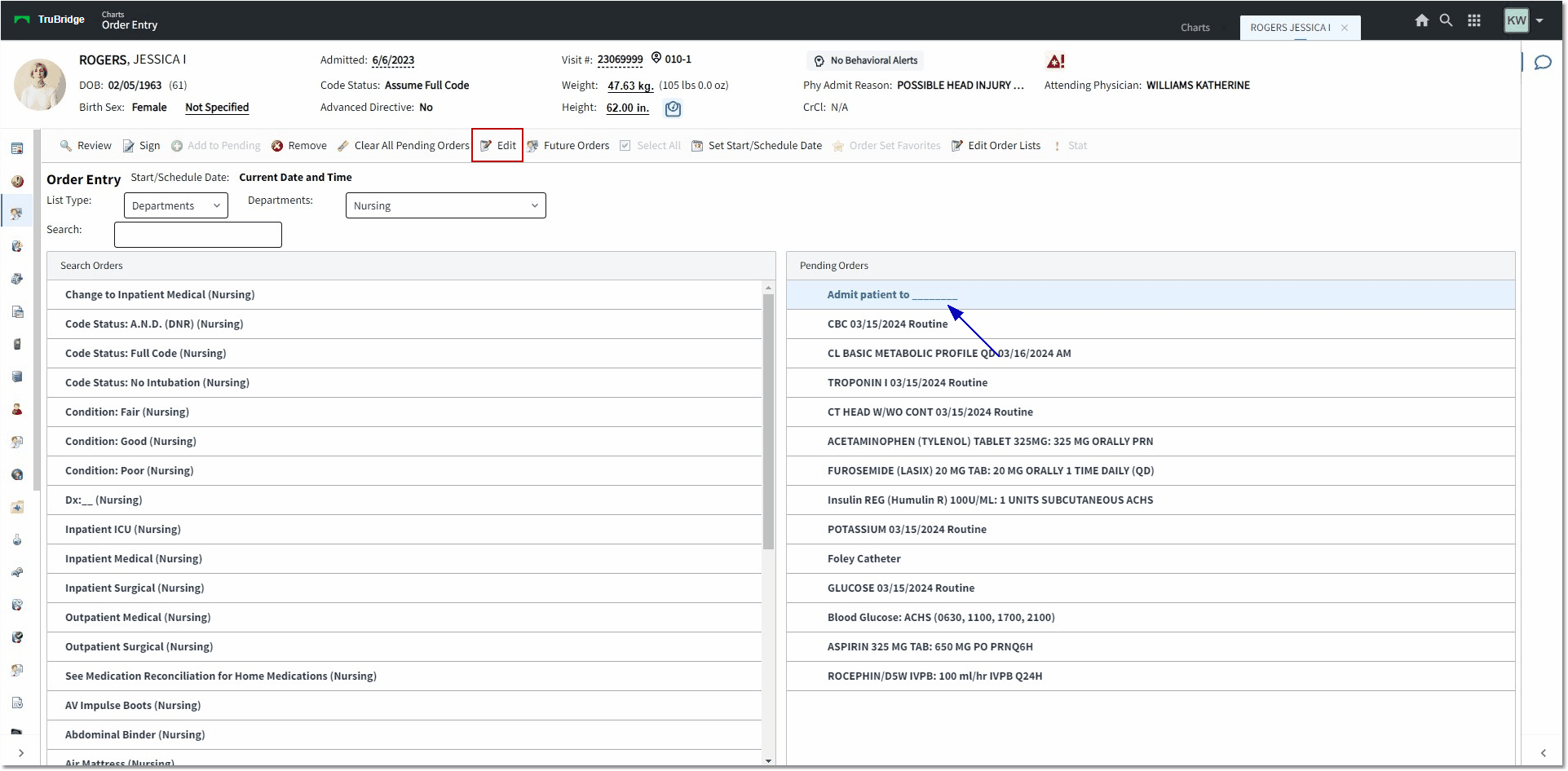Click Set Start/Schedule Date
Viewport: 1568px width, 771px height.
tap(757, 146)
